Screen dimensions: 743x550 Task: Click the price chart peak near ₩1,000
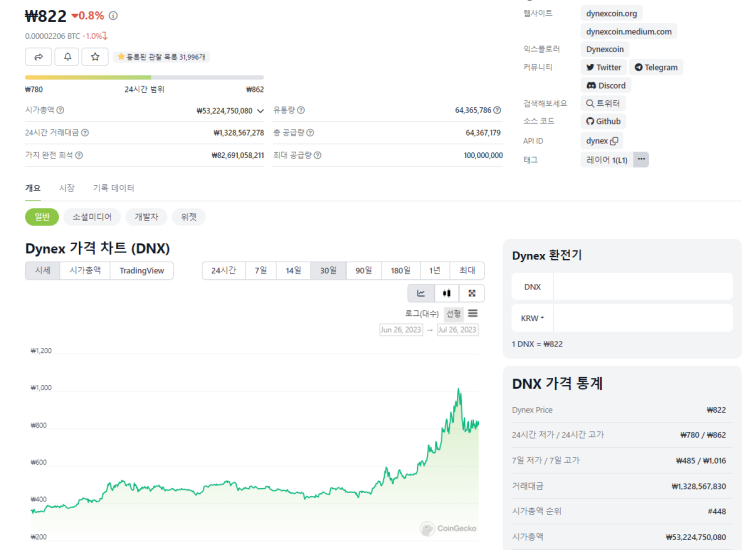[x=458, y=390]
